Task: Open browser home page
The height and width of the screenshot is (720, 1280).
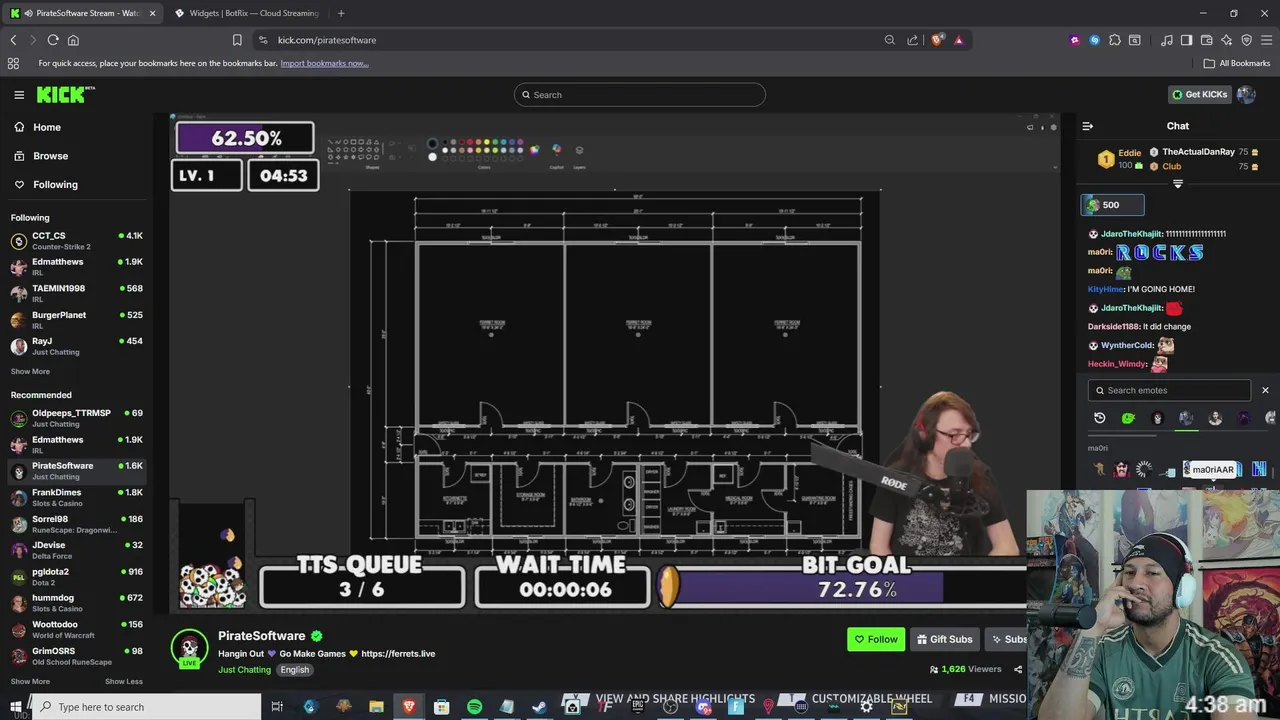Action: (73, 40)
